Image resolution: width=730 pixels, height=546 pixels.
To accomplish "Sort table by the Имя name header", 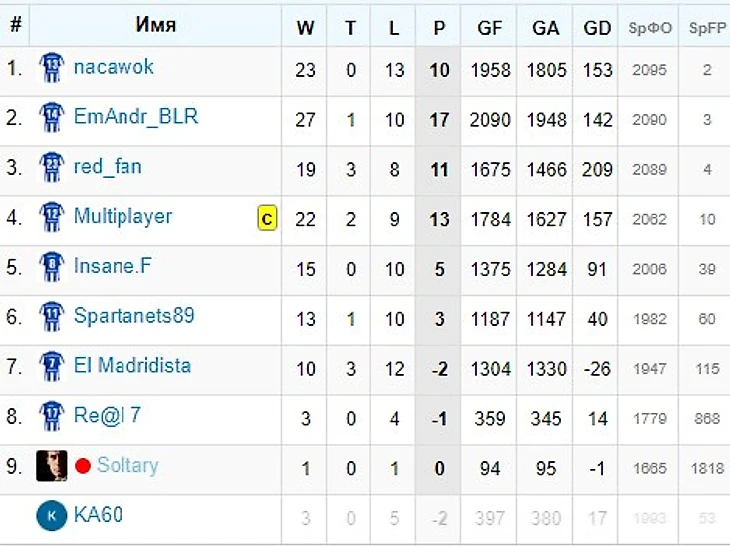I will coord(155,24).
